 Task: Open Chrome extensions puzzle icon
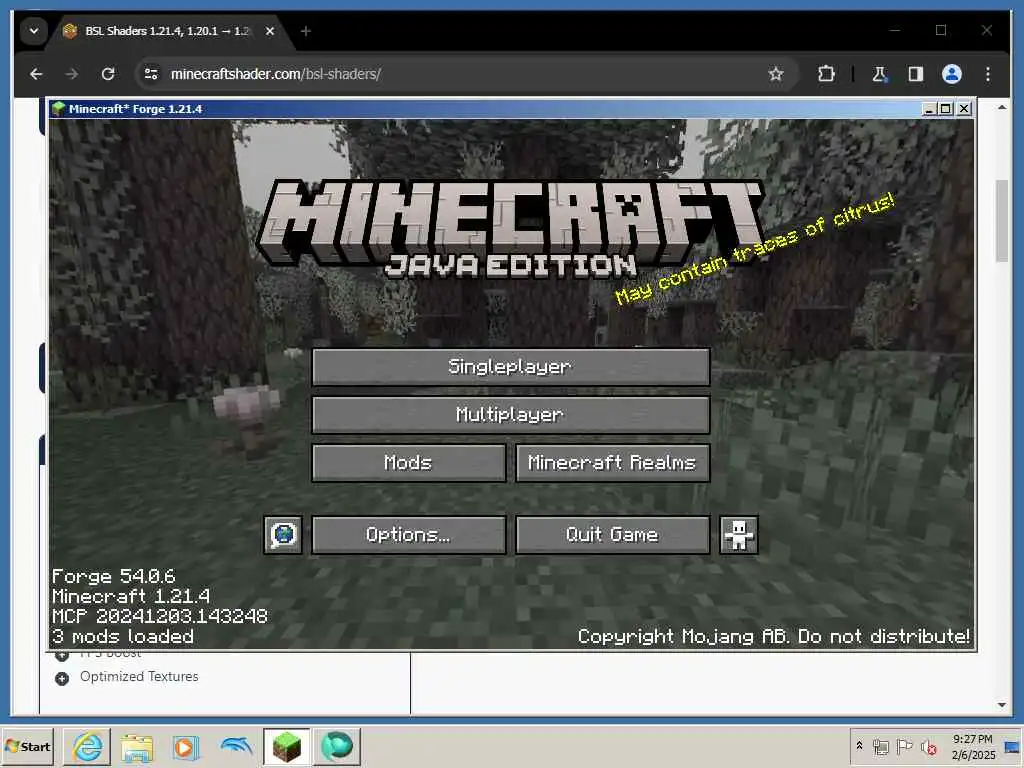[x=826, y=74]
